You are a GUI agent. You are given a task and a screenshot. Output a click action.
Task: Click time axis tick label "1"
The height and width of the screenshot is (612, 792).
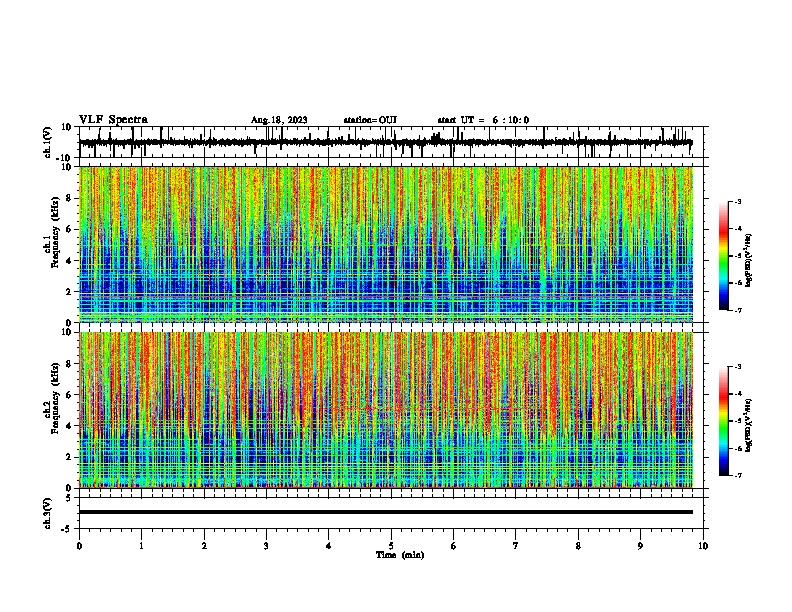(x=141, y=546)
